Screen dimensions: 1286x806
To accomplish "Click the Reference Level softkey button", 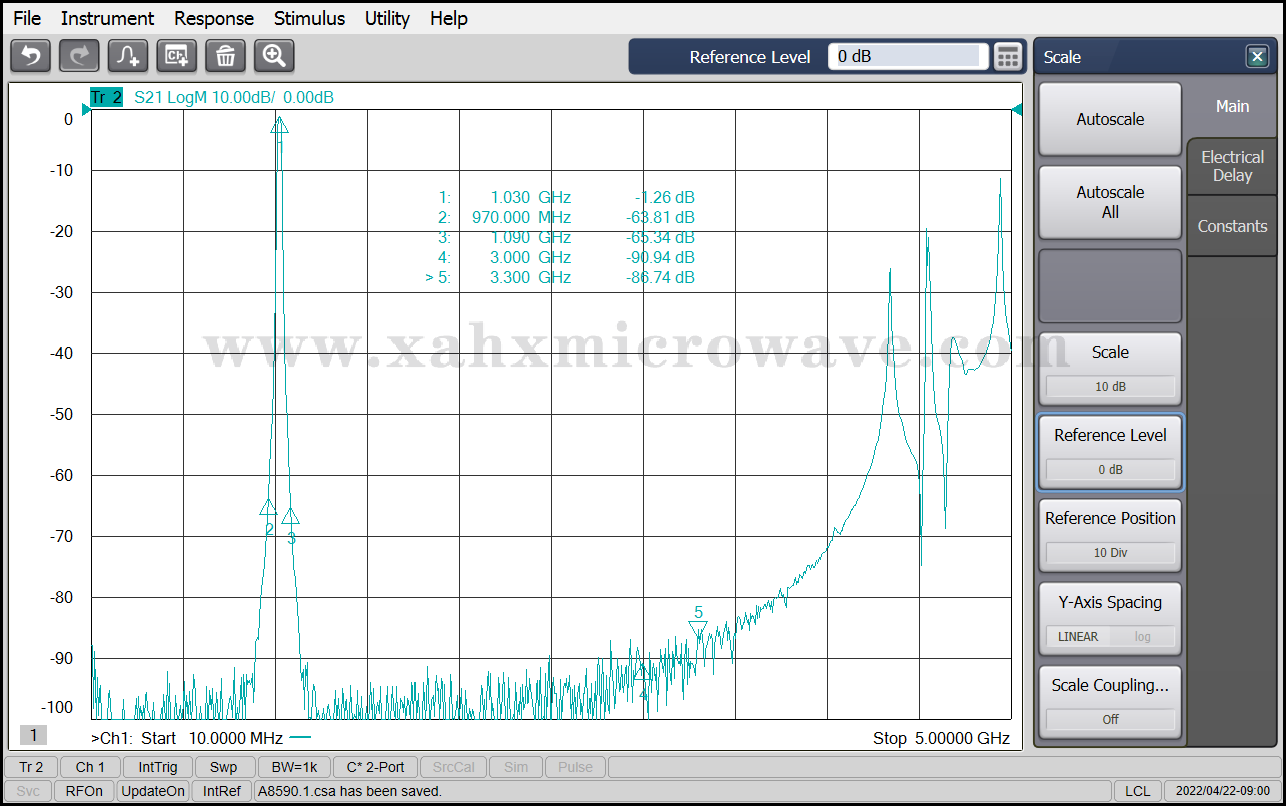I will pos(1110,452).
